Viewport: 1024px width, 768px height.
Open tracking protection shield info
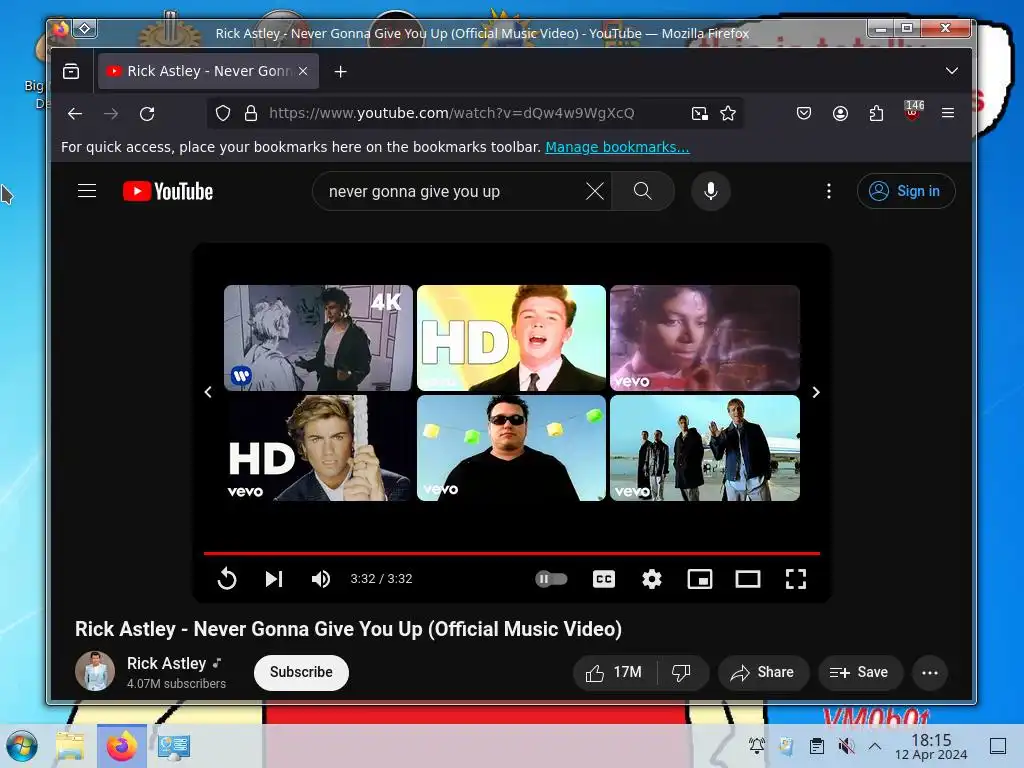click(x=223, y=114)
